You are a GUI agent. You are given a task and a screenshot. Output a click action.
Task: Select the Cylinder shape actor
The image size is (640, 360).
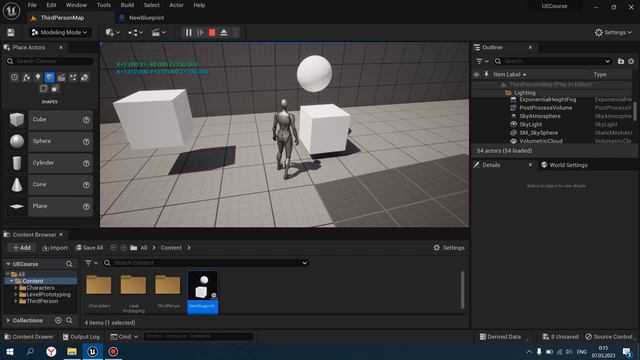pos(49,163)
